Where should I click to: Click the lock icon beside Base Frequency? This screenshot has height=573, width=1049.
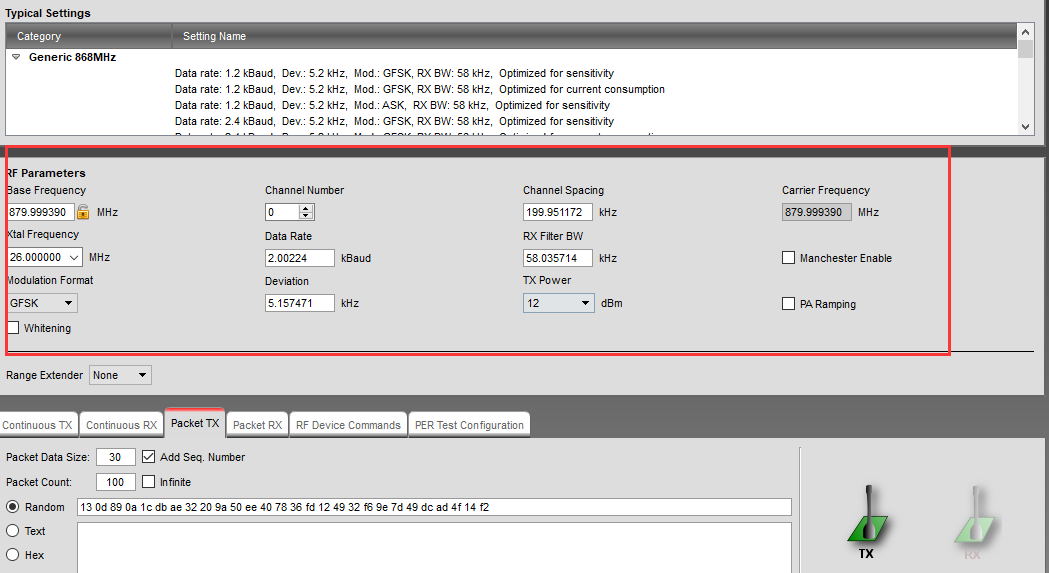83,212
